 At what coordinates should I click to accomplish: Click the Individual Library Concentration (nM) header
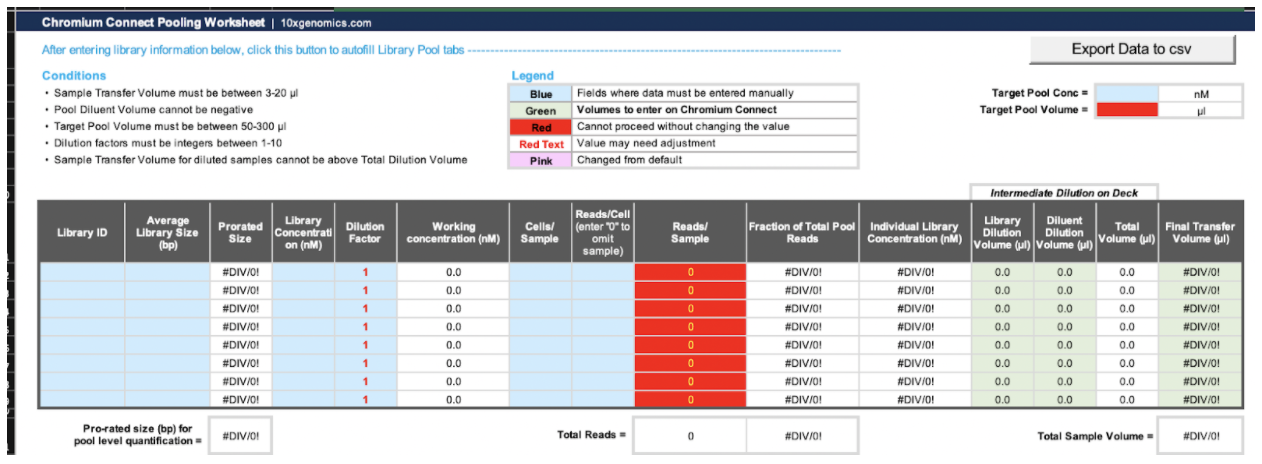click(915, 232)
